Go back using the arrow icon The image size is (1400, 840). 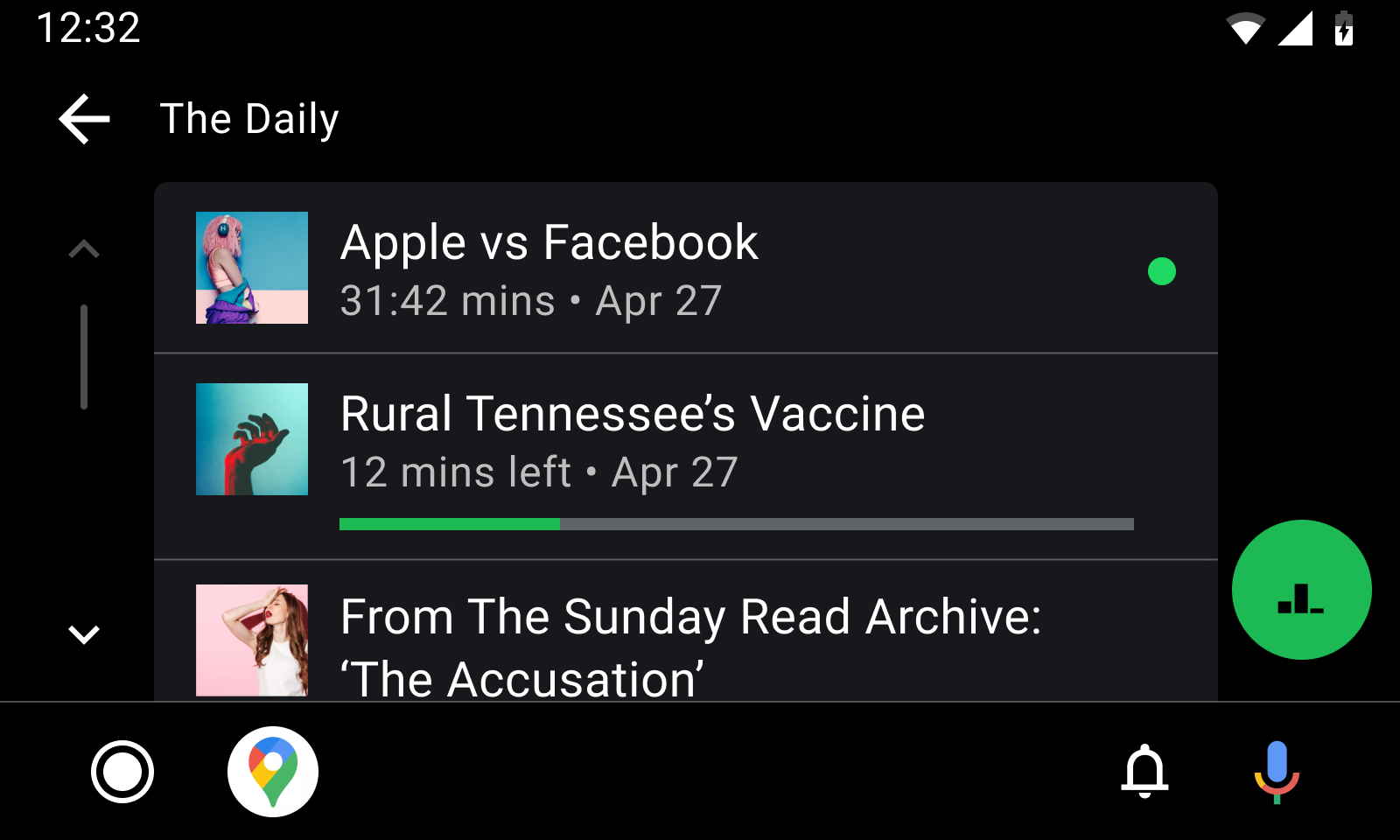(x=83, y=118)
